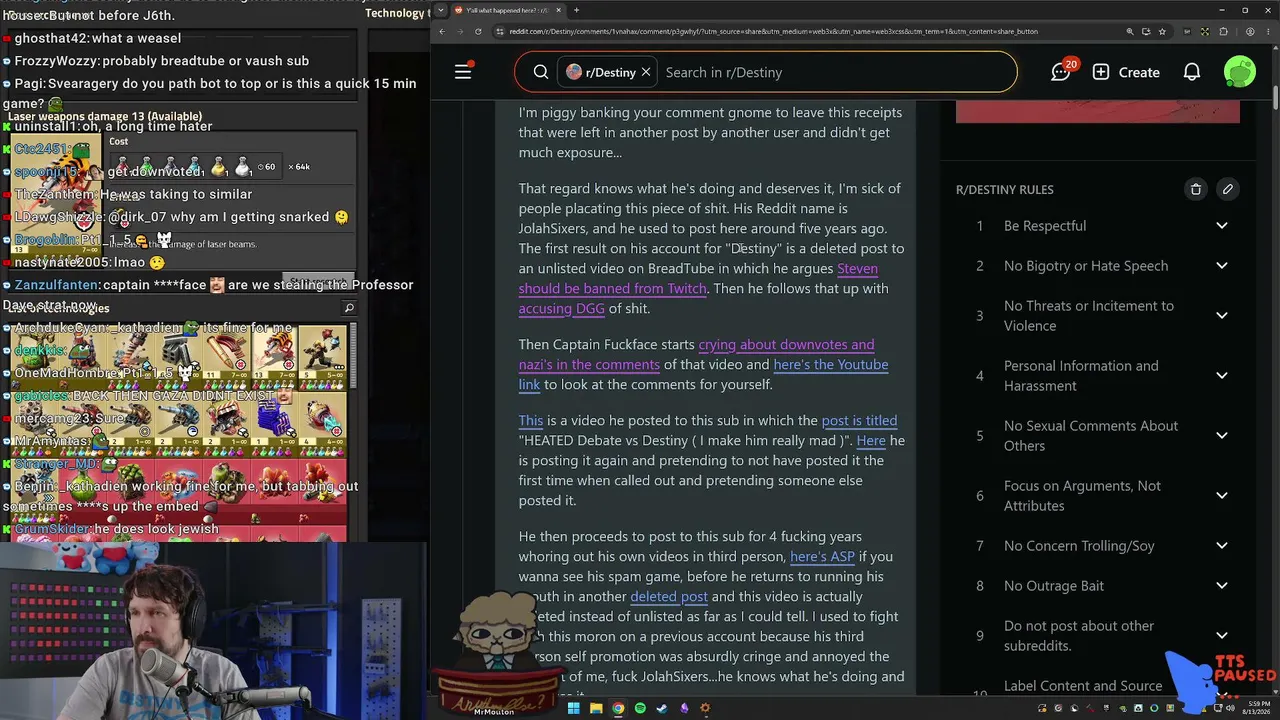Screen dimensions: 1280x720
Task: Open the 'post is titled' link
Action: pyautogui.click(x=859, y=421)
